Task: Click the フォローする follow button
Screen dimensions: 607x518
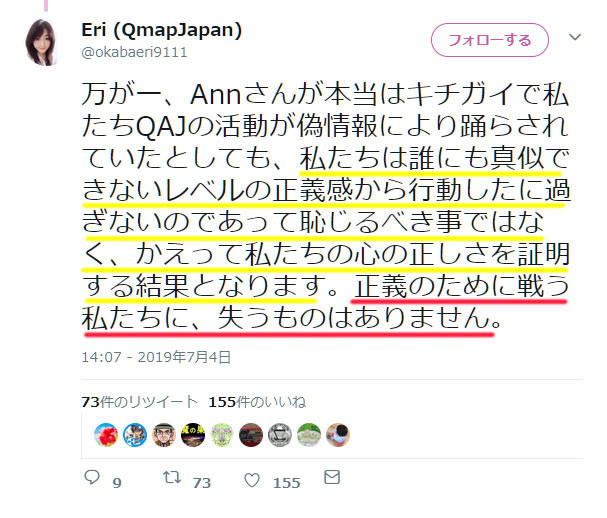Action: pyautogui.click(x=490, y=40)
